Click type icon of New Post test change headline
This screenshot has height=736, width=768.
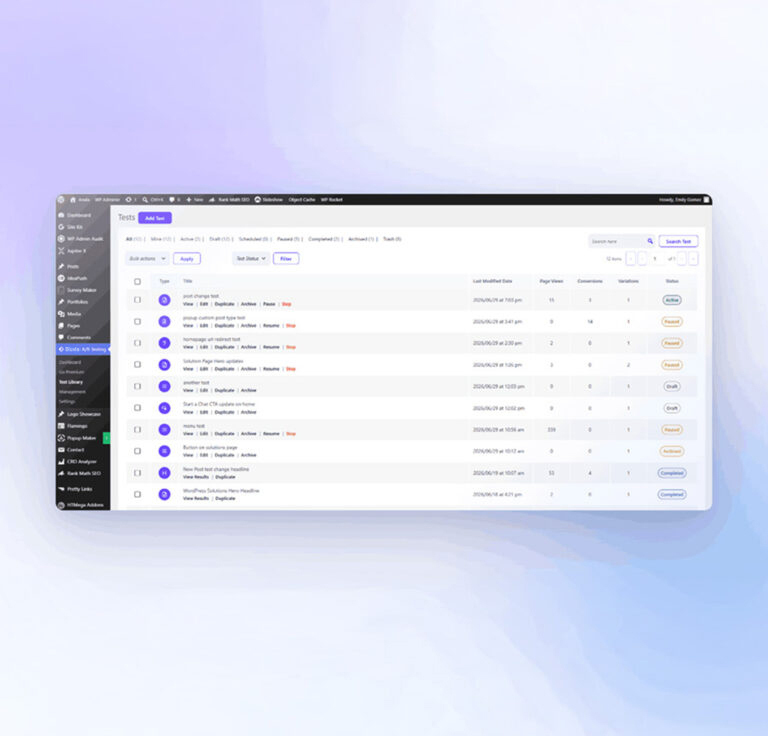click(165, 473)
